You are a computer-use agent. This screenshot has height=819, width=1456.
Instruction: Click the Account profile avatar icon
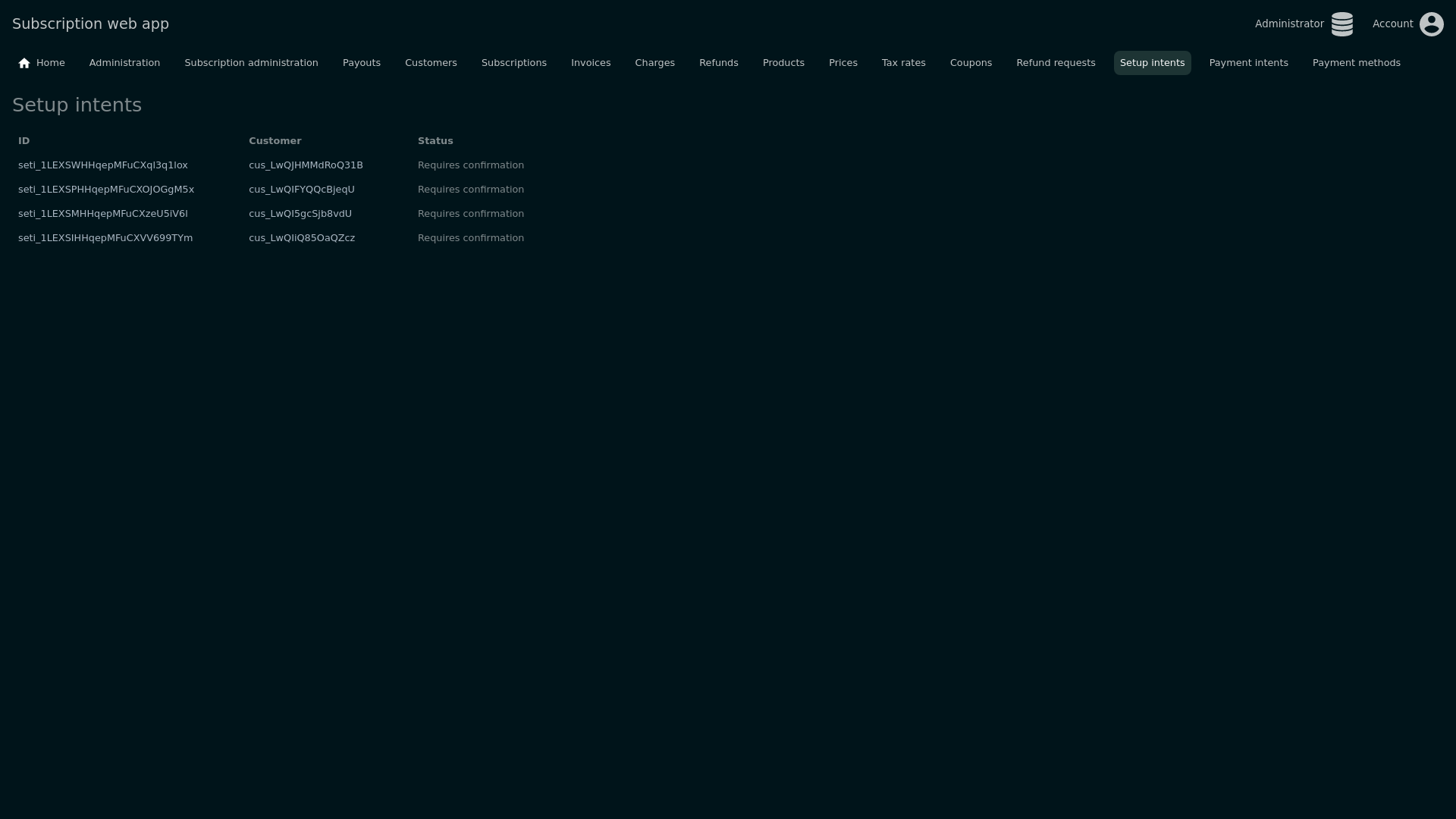click(x=1431, y=24)
